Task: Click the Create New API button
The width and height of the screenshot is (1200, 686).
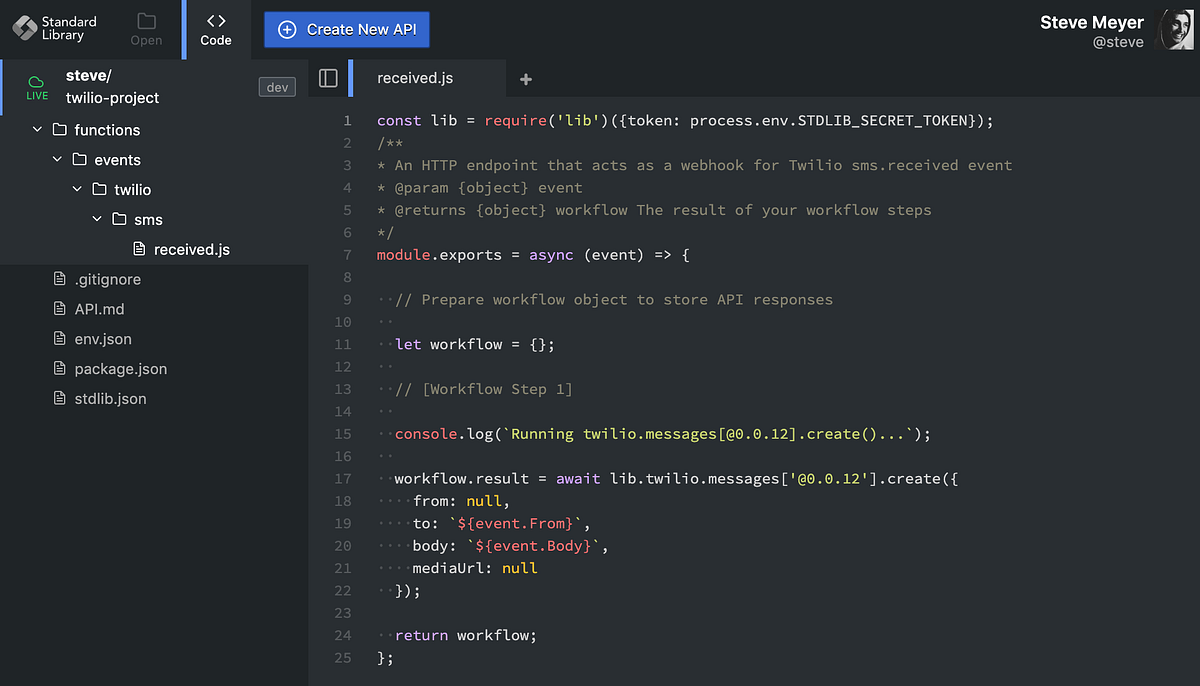Action: click(346, 29)
